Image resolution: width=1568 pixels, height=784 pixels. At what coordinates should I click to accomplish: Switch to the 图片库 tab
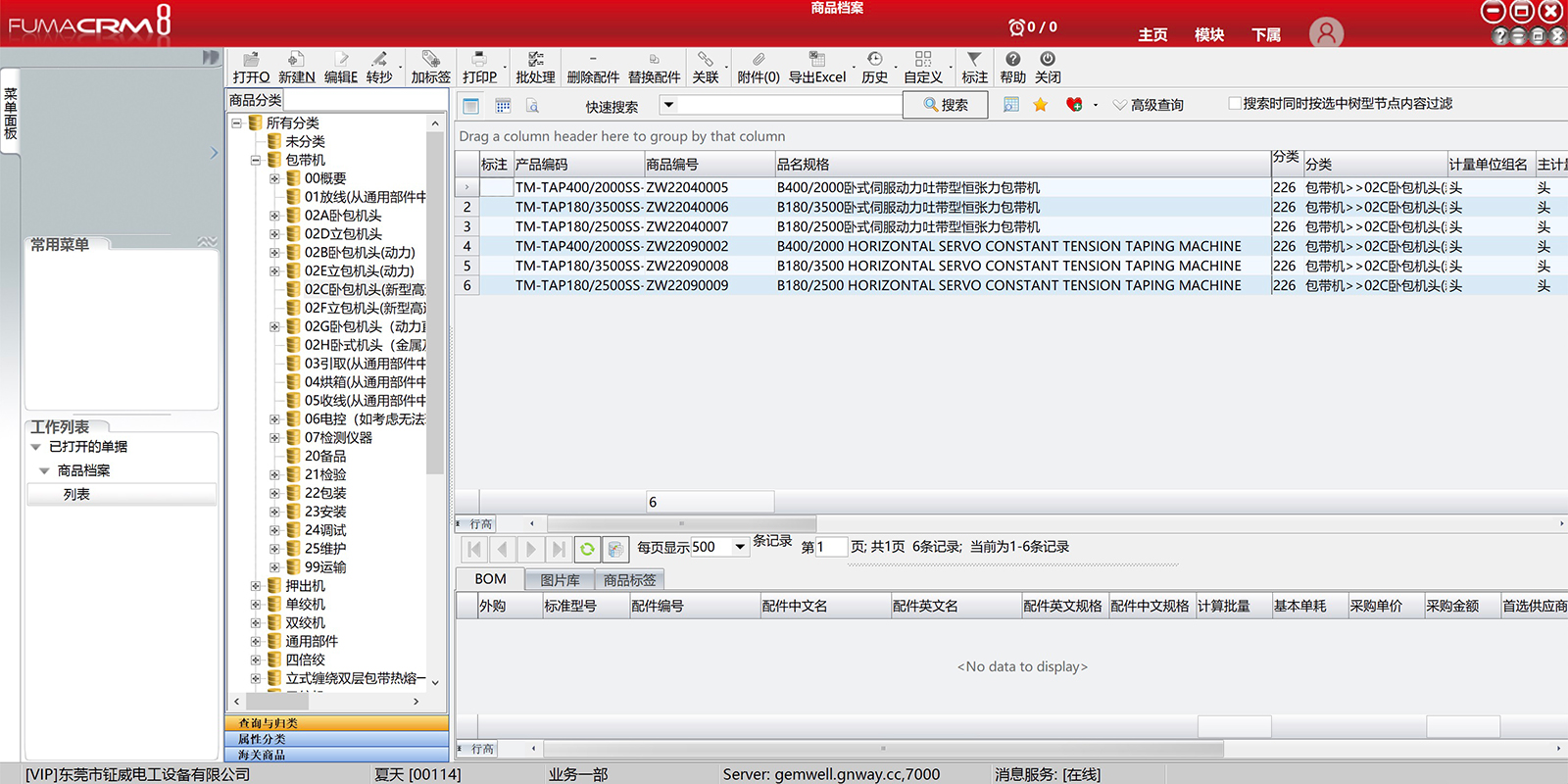point(560,580)
